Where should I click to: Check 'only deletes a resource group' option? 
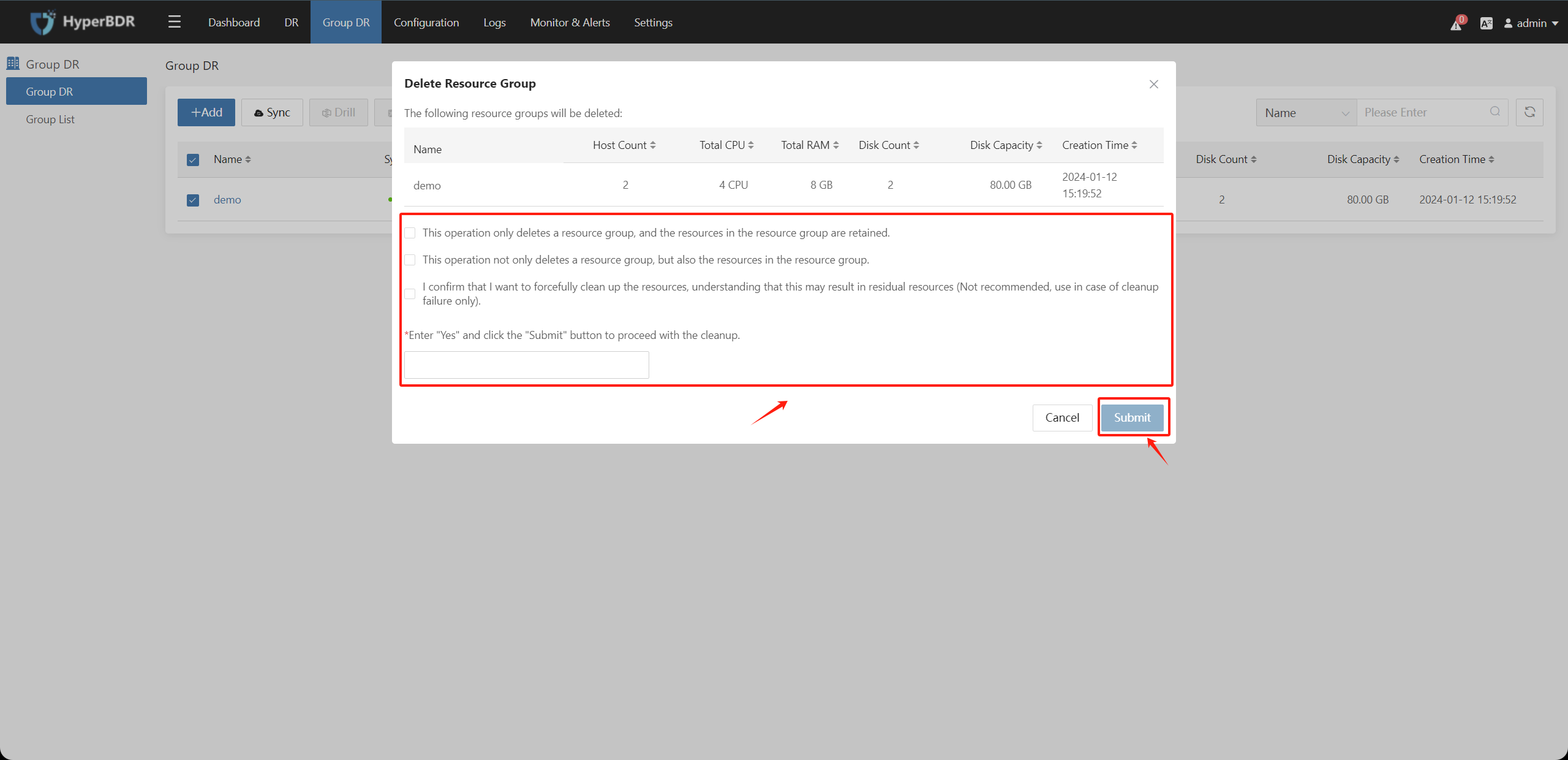click(x=411, y=233)
